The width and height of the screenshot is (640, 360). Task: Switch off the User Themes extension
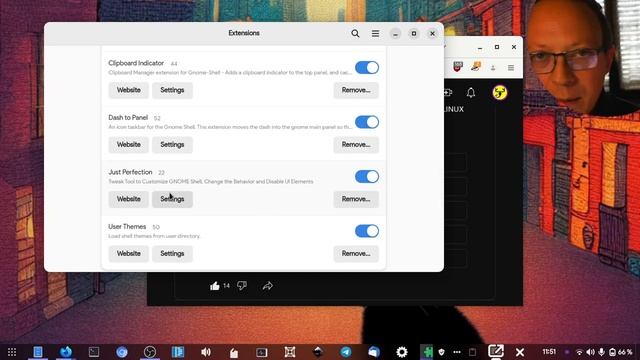pos(367,231)
